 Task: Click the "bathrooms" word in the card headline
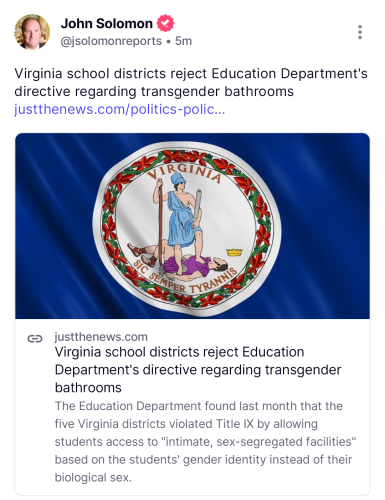pyautogui.click(x=88, y=388)
